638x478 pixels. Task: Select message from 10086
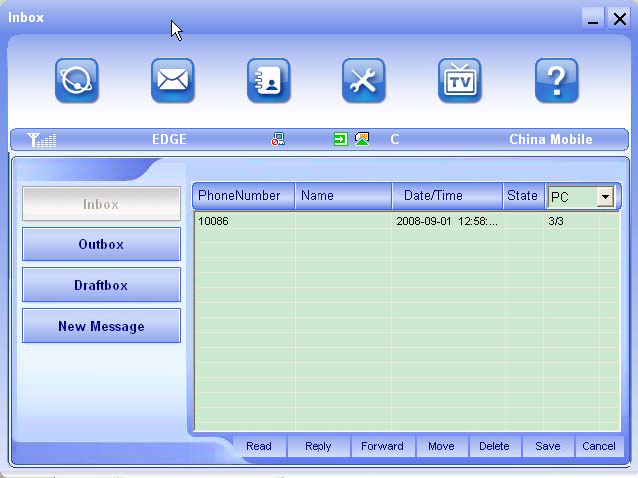407,221
